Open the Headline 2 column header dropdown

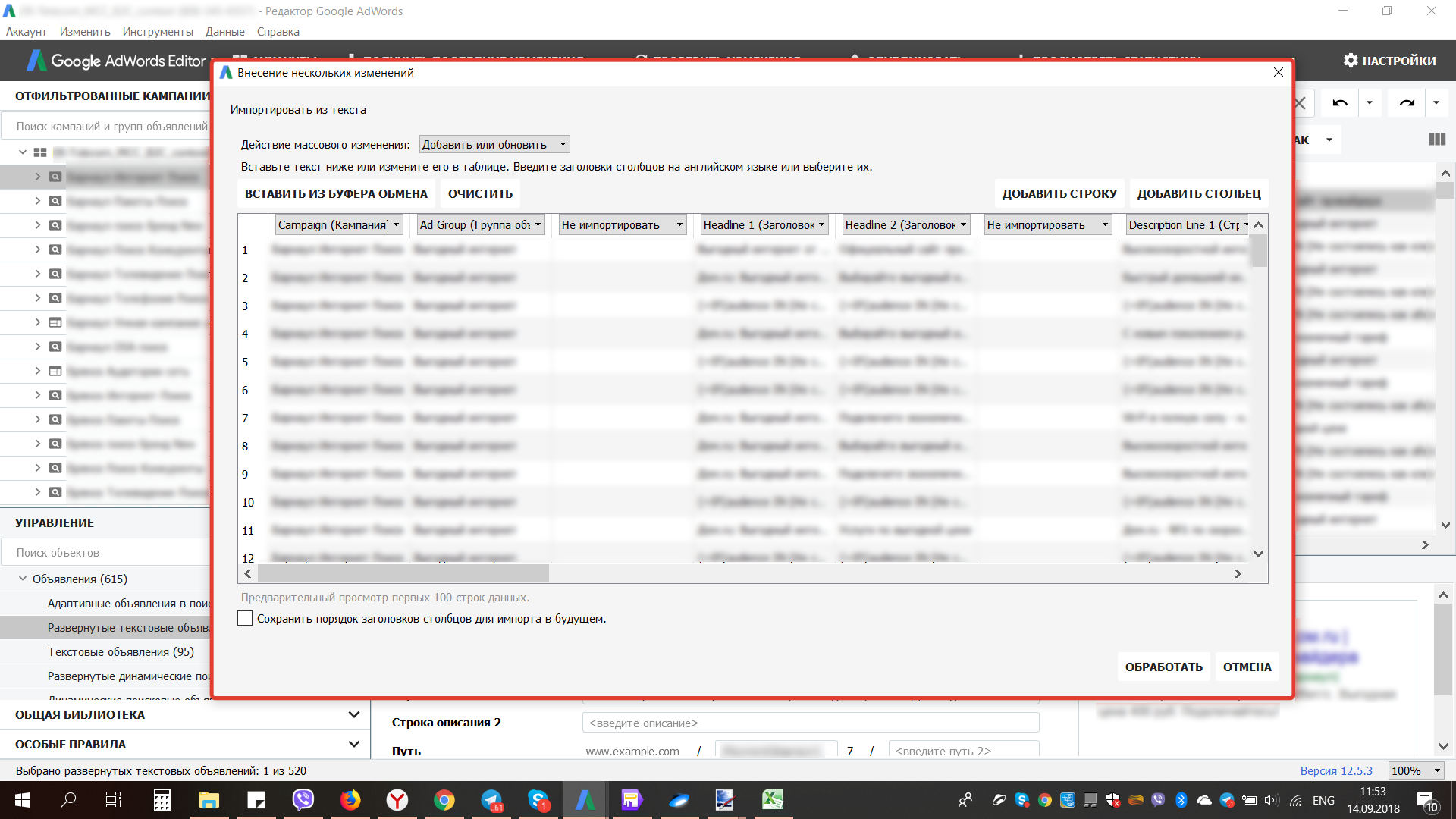(x=906, y=224)
